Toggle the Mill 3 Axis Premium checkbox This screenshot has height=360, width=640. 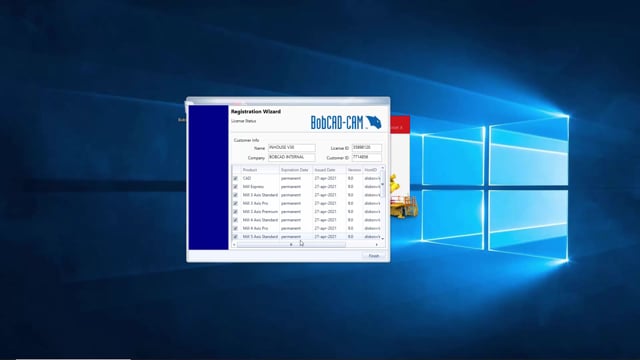coord(236,212)
